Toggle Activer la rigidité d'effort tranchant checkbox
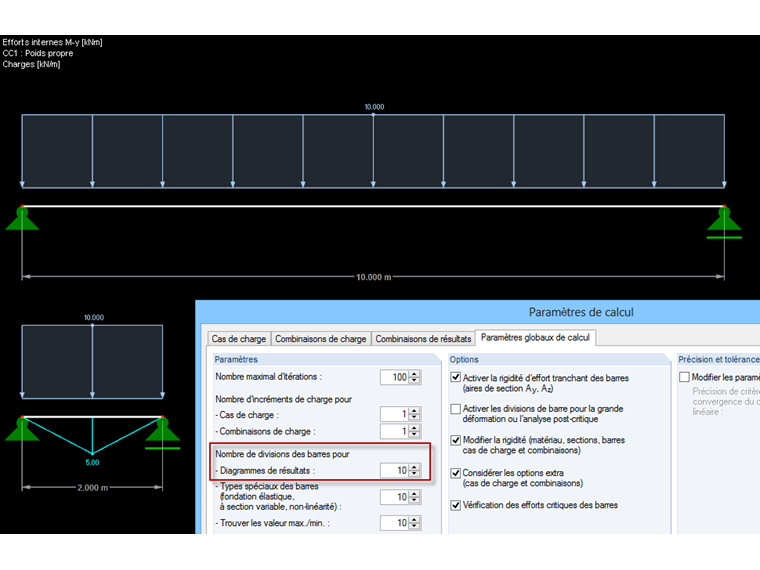Screen dimensions: 760x570 tap(456, 378)
